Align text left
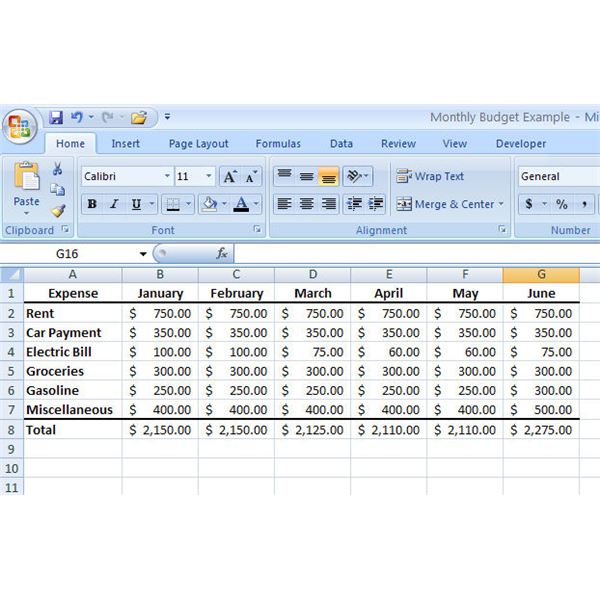The height and width of the screenshot is (600, 600). pyautogui.click(x=284, y=204)
